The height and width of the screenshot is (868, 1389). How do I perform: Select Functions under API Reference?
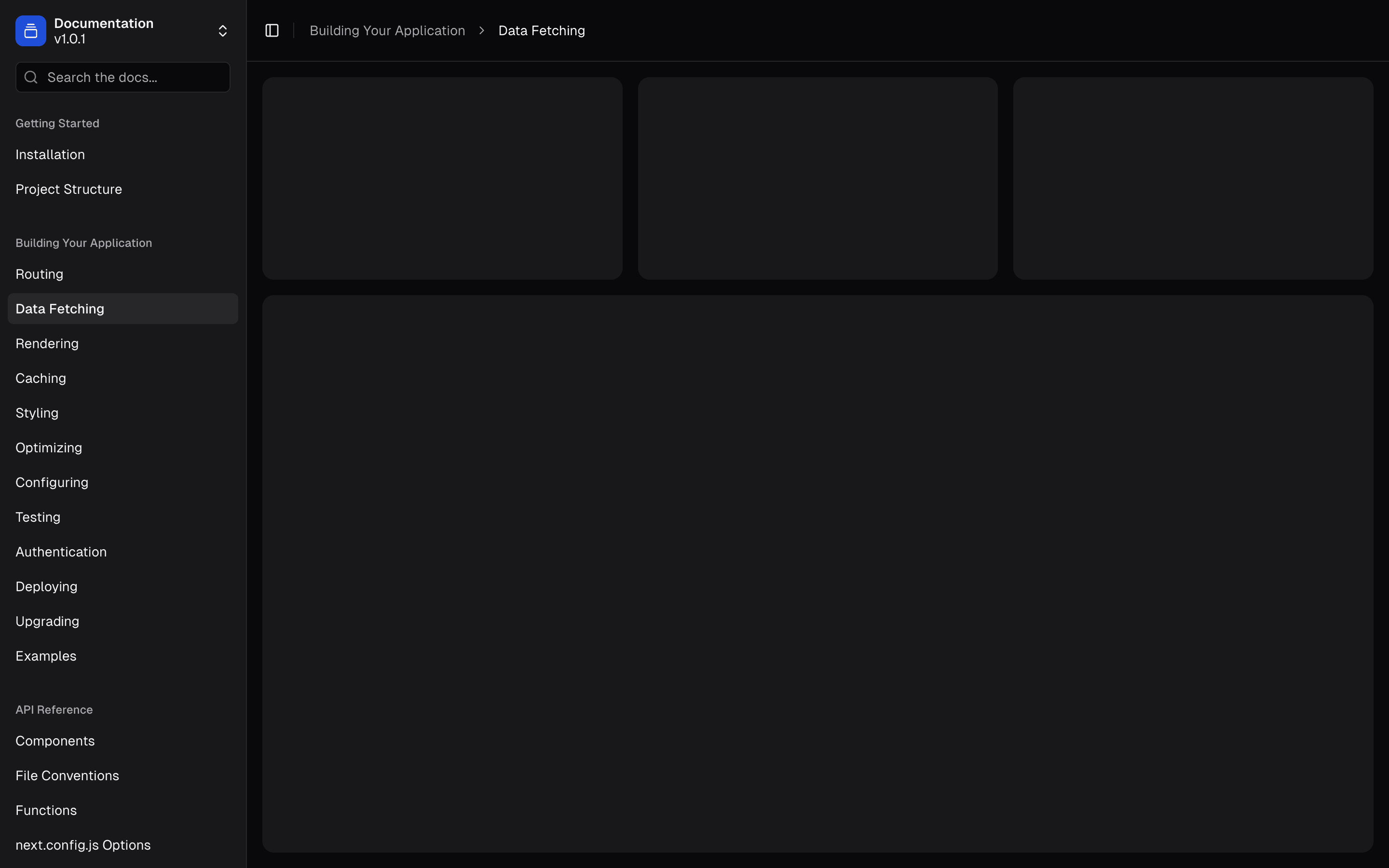tap(46, 810)
